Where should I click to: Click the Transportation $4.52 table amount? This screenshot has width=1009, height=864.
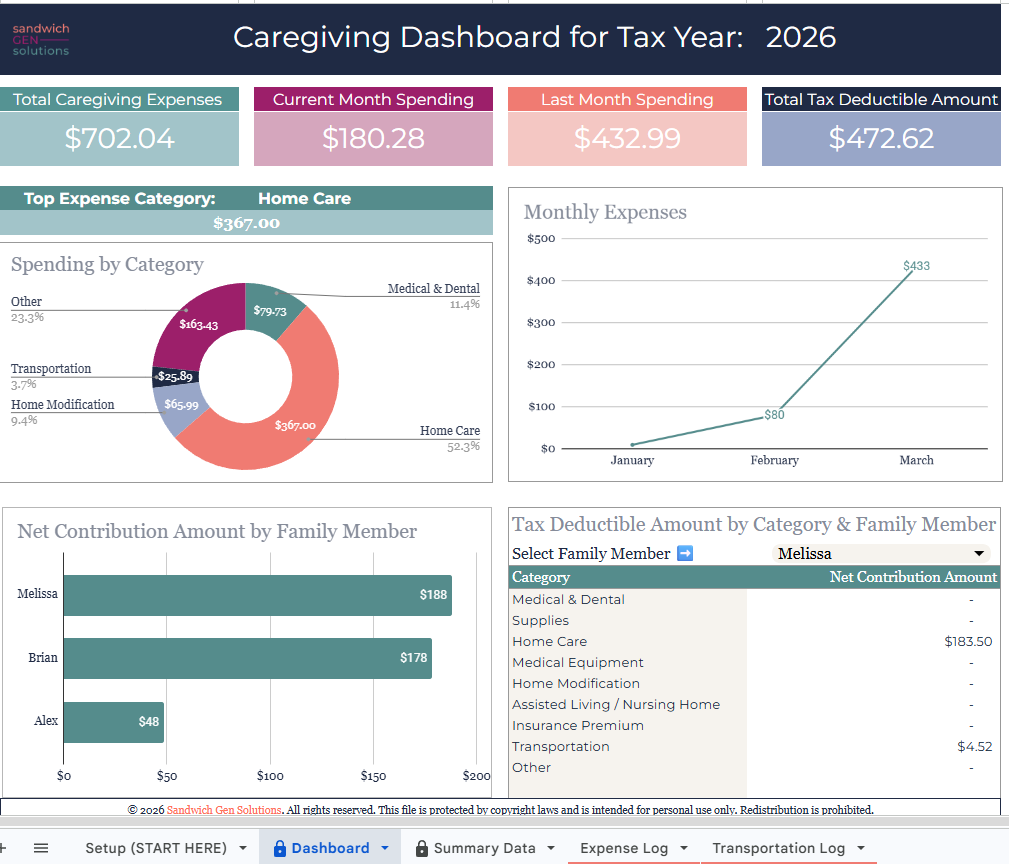[974, 746]
